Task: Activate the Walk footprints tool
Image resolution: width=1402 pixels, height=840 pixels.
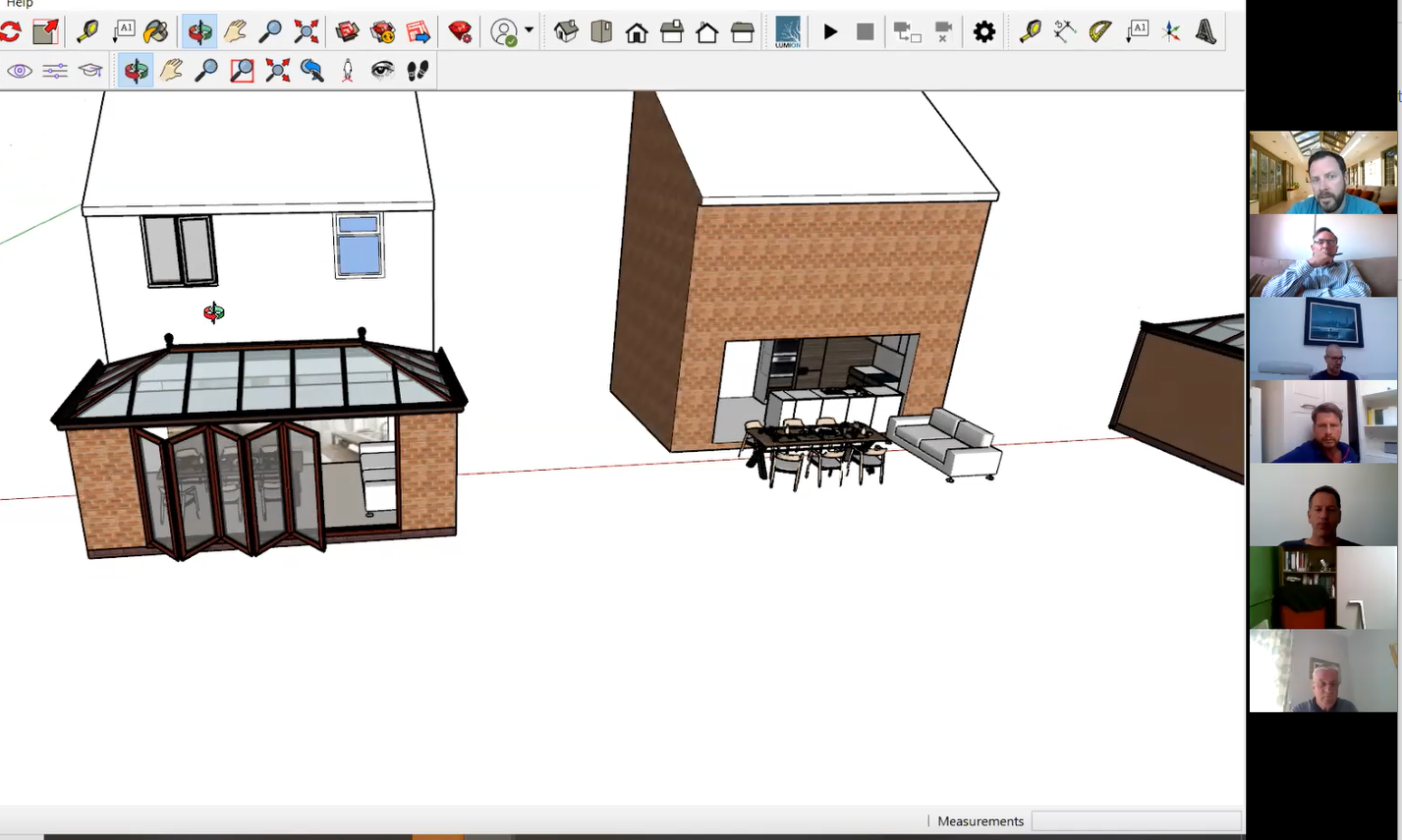Action: 418,71
